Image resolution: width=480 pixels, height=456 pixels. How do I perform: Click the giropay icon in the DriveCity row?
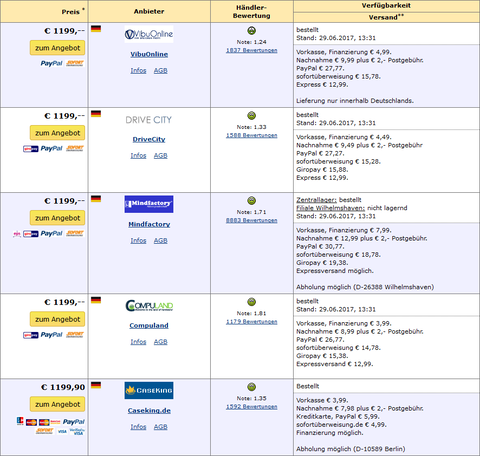click(x=31, y=149)
